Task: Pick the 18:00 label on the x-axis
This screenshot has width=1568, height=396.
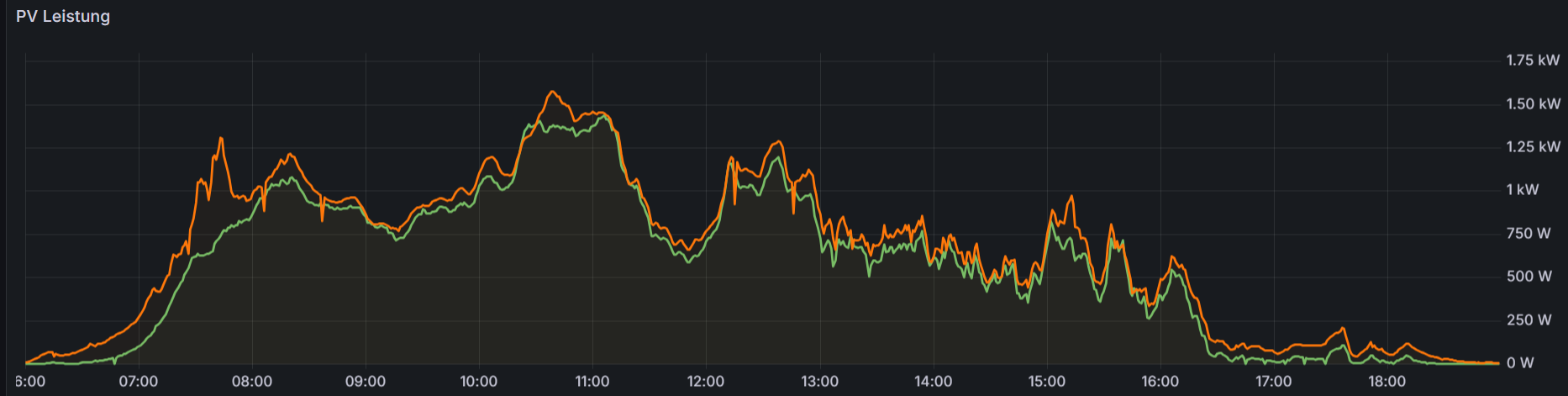Action: [1386, 382]
